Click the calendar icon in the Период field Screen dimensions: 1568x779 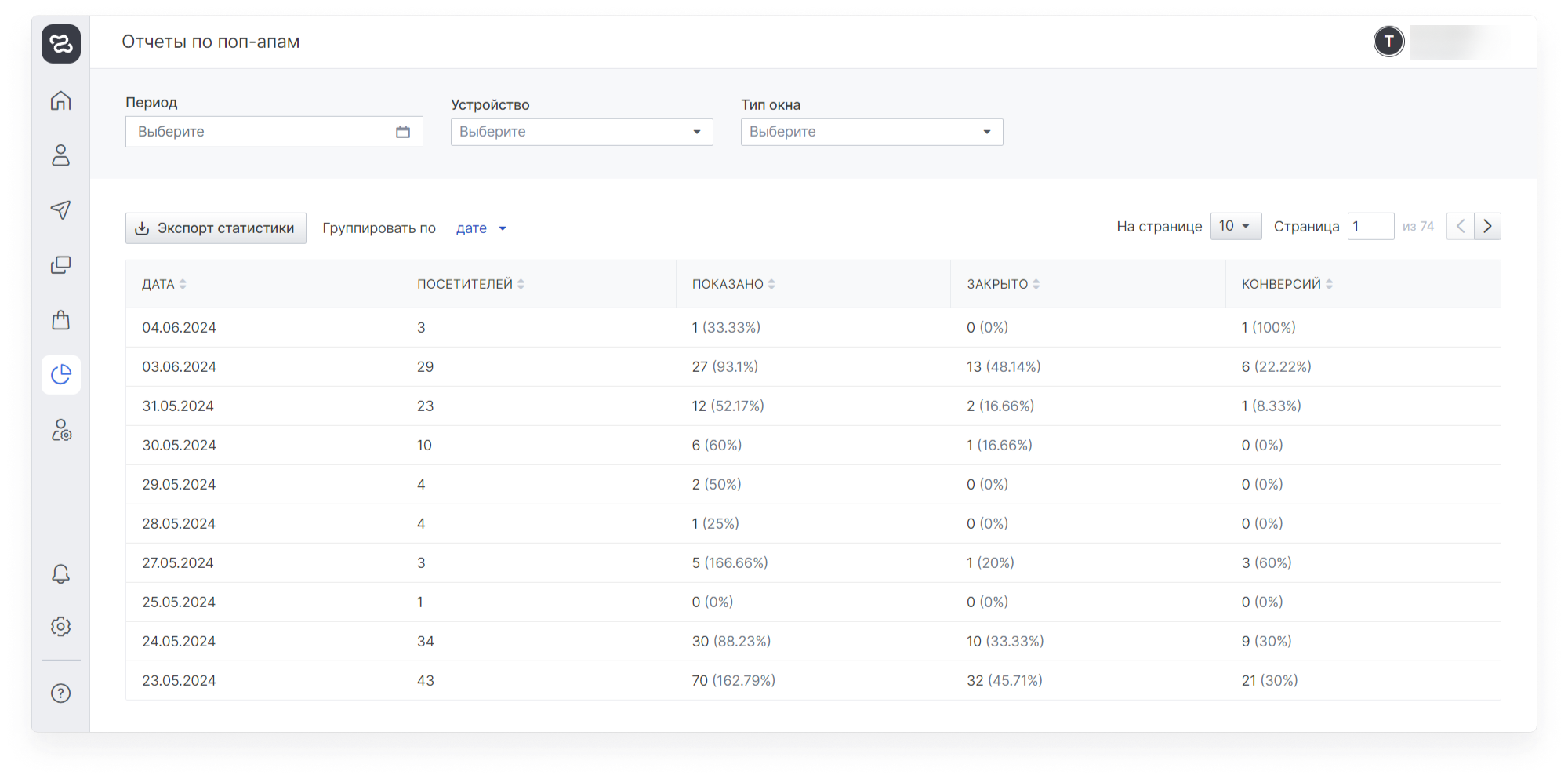tap(403, 132)
